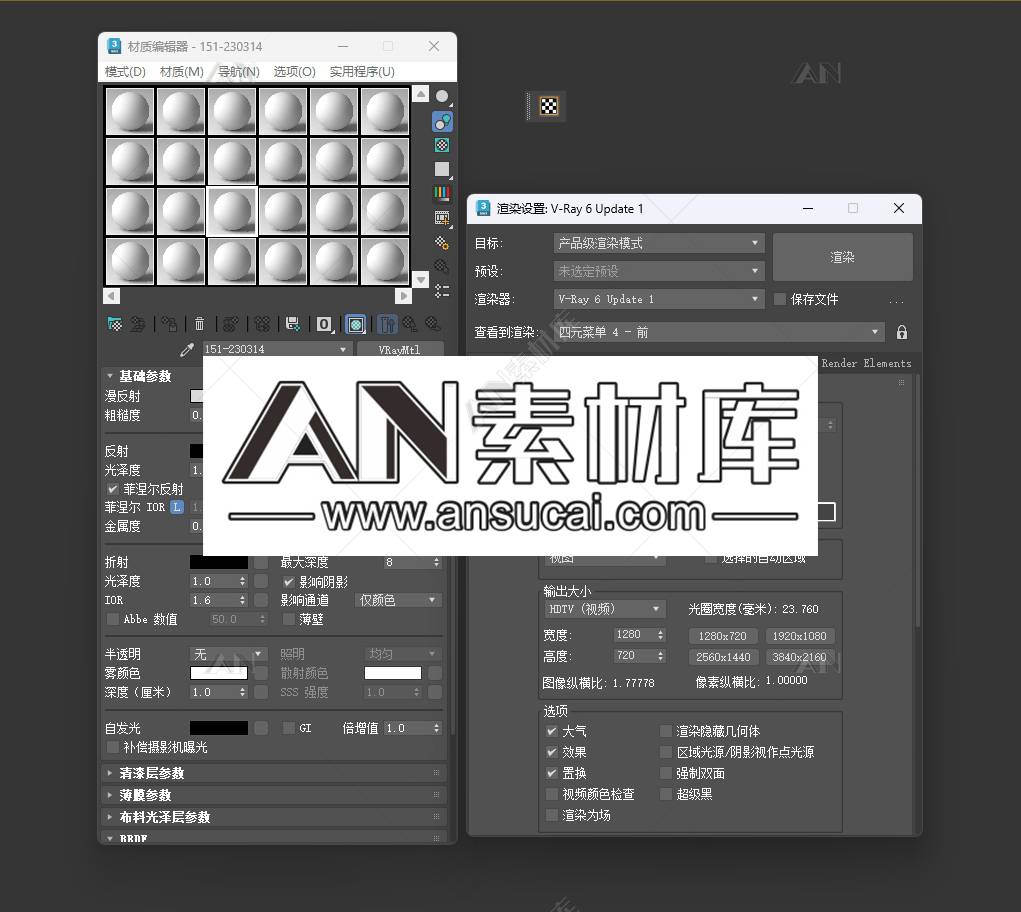Uncheck the 效果 option
Image resolution: width=1021 pixels, height=912 pixels.
[552, 752]
